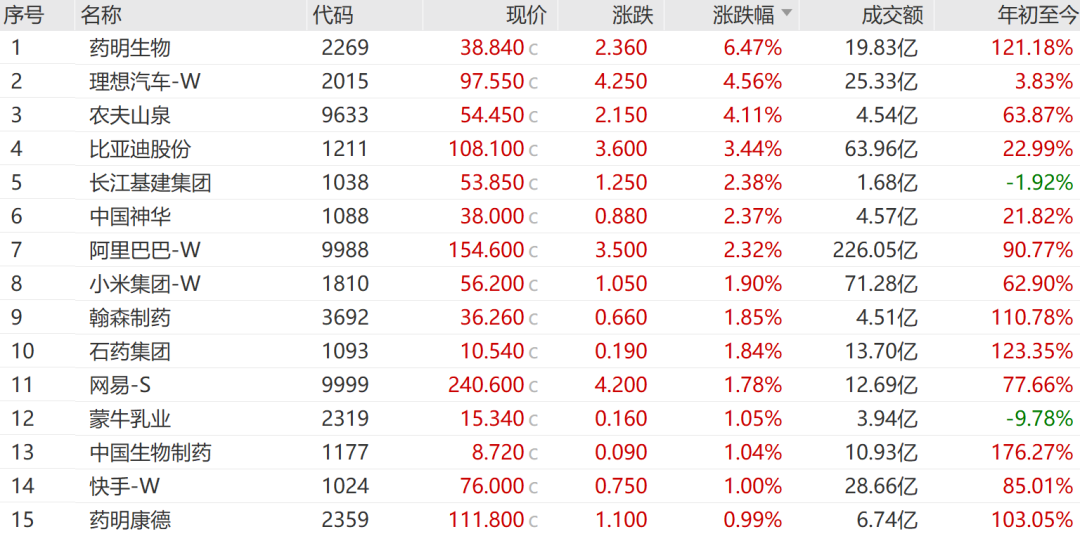Screen dimensions: 1080x534
Task: Click the 序号 column header
Action: [23, 15]
